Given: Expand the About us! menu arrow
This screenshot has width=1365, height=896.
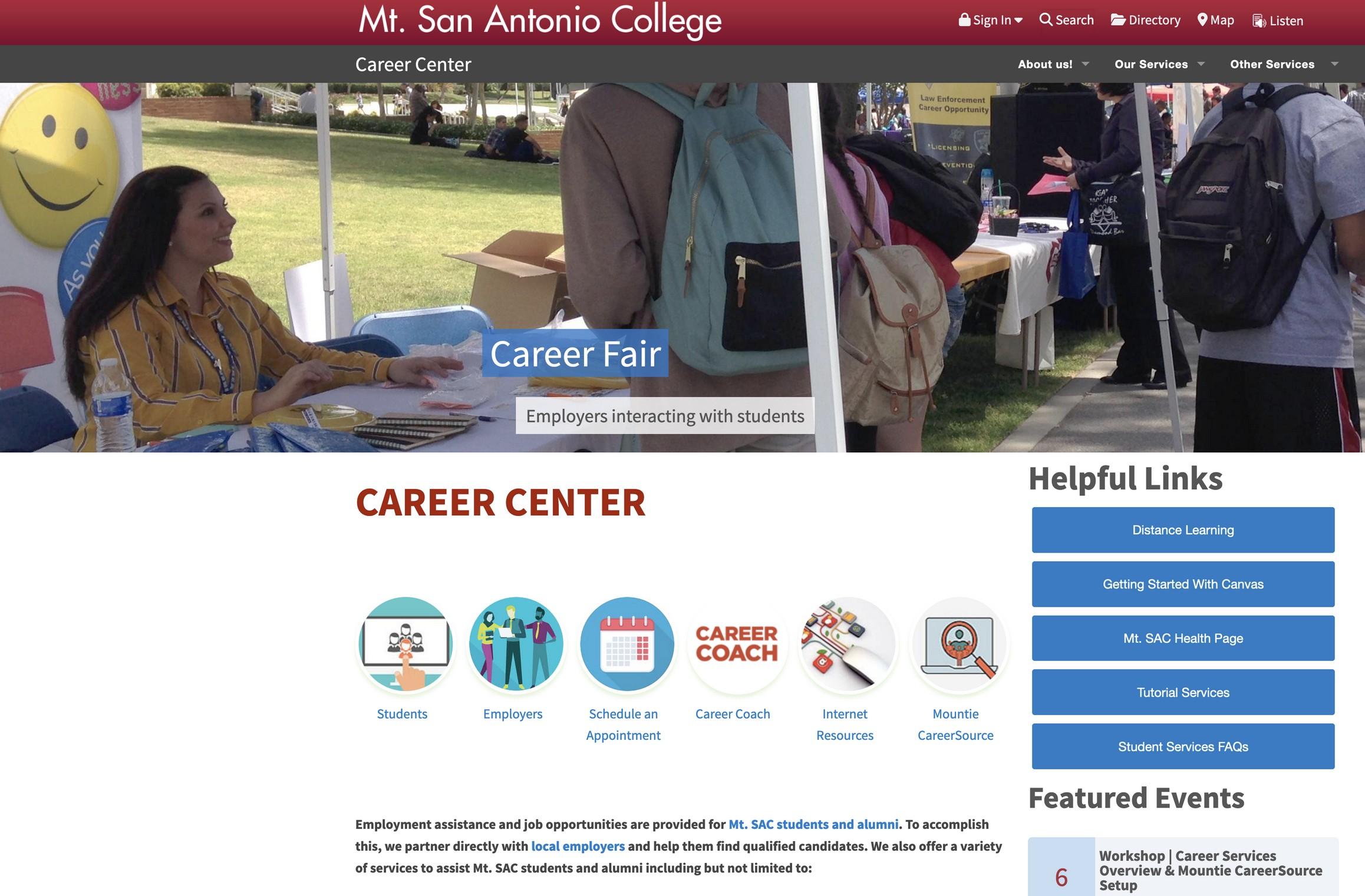Looking at the screenshot, I should (1086, 64).
